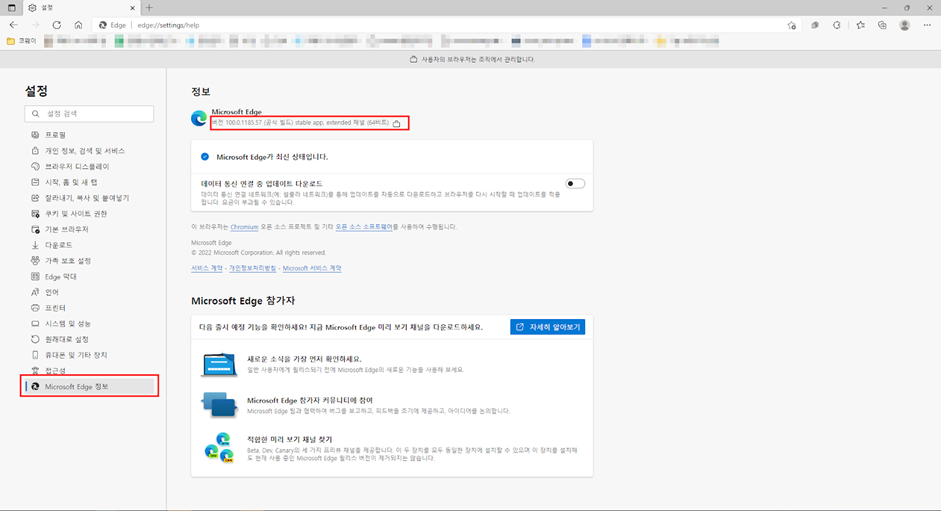Click the Edge version number text
This screenshot has height=511, width=941.
point(300,122)
